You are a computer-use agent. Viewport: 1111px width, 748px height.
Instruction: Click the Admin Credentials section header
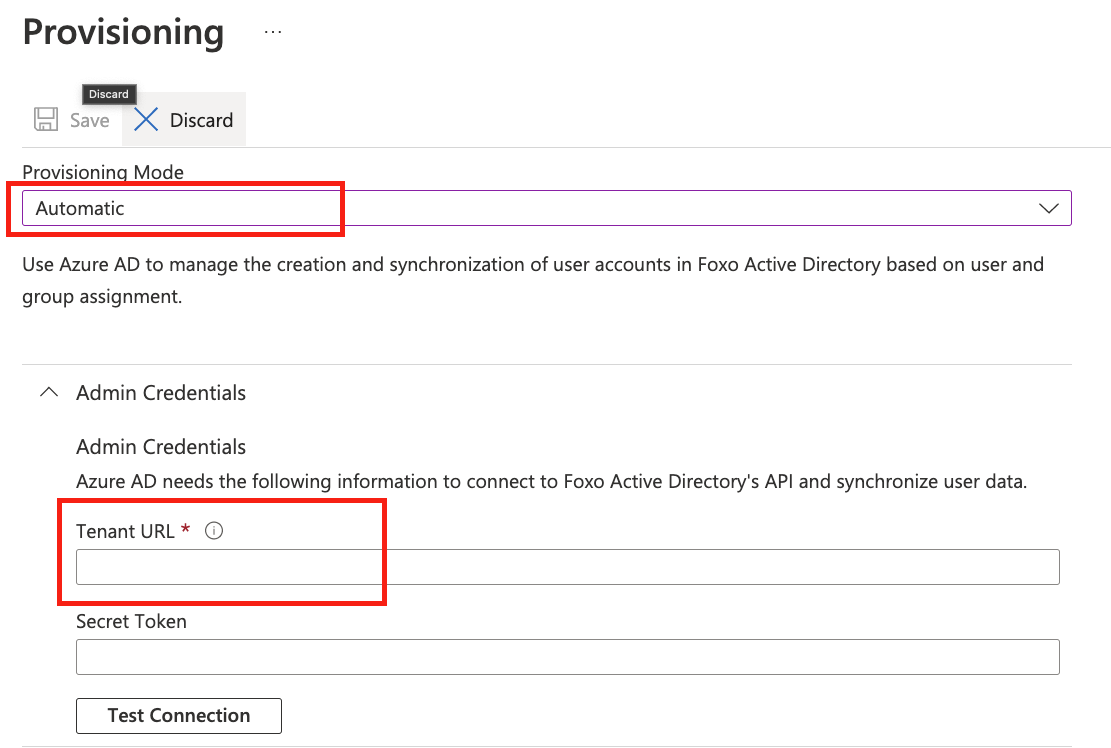coord(160,392)
